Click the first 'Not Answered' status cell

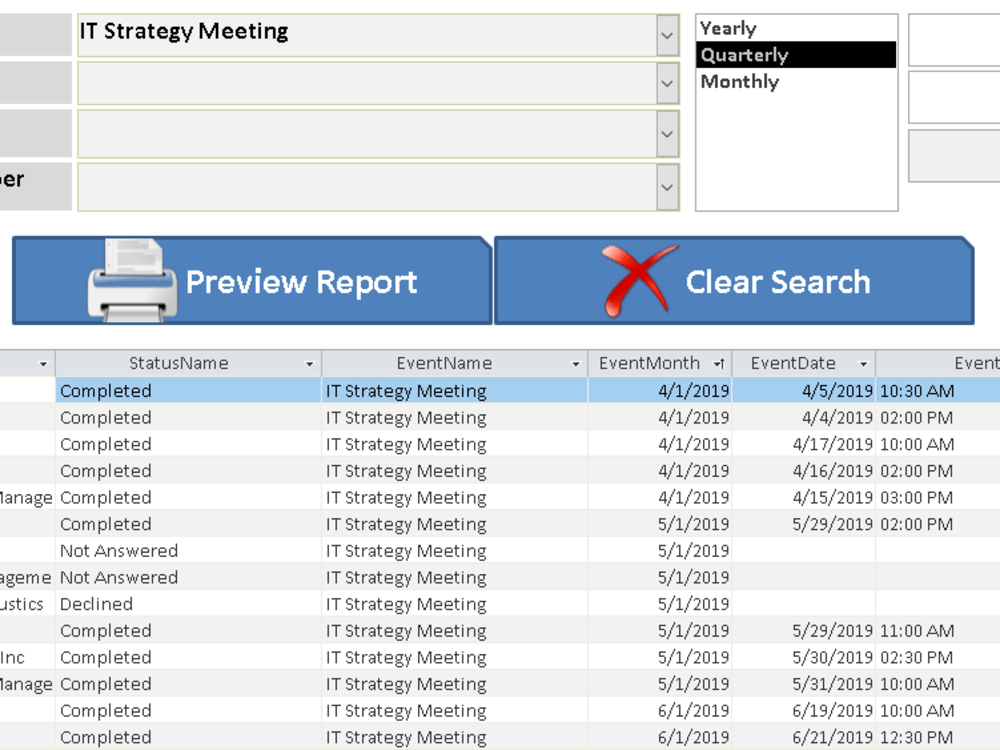point(189,551)
